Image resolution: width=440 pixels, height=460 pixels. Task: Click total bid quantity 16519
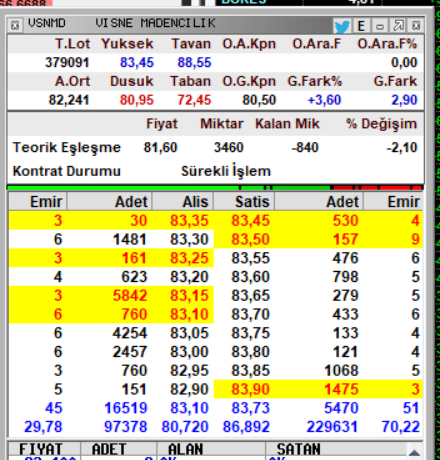126,408
